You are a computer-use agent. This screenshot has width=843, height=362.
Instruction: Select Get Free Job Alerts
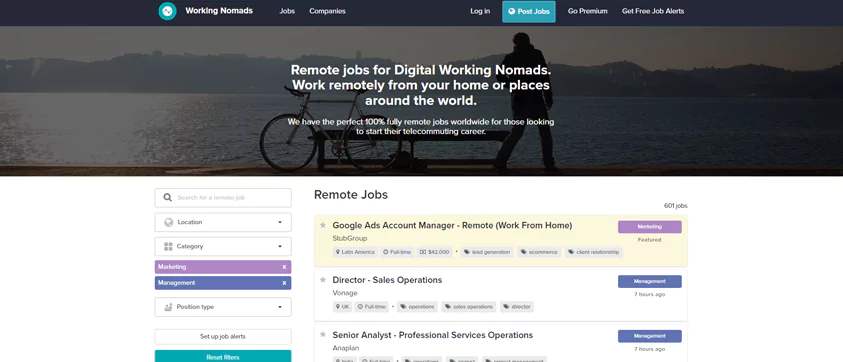(x=653, y=11)
